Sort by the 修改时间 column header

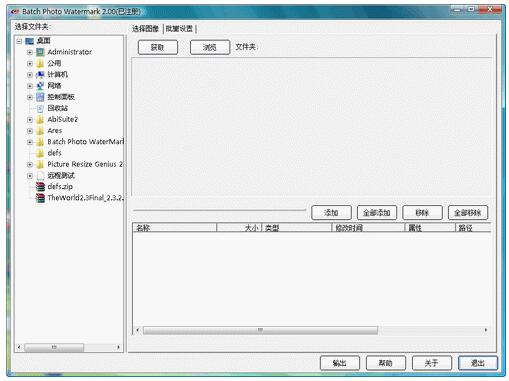point(368,228)
